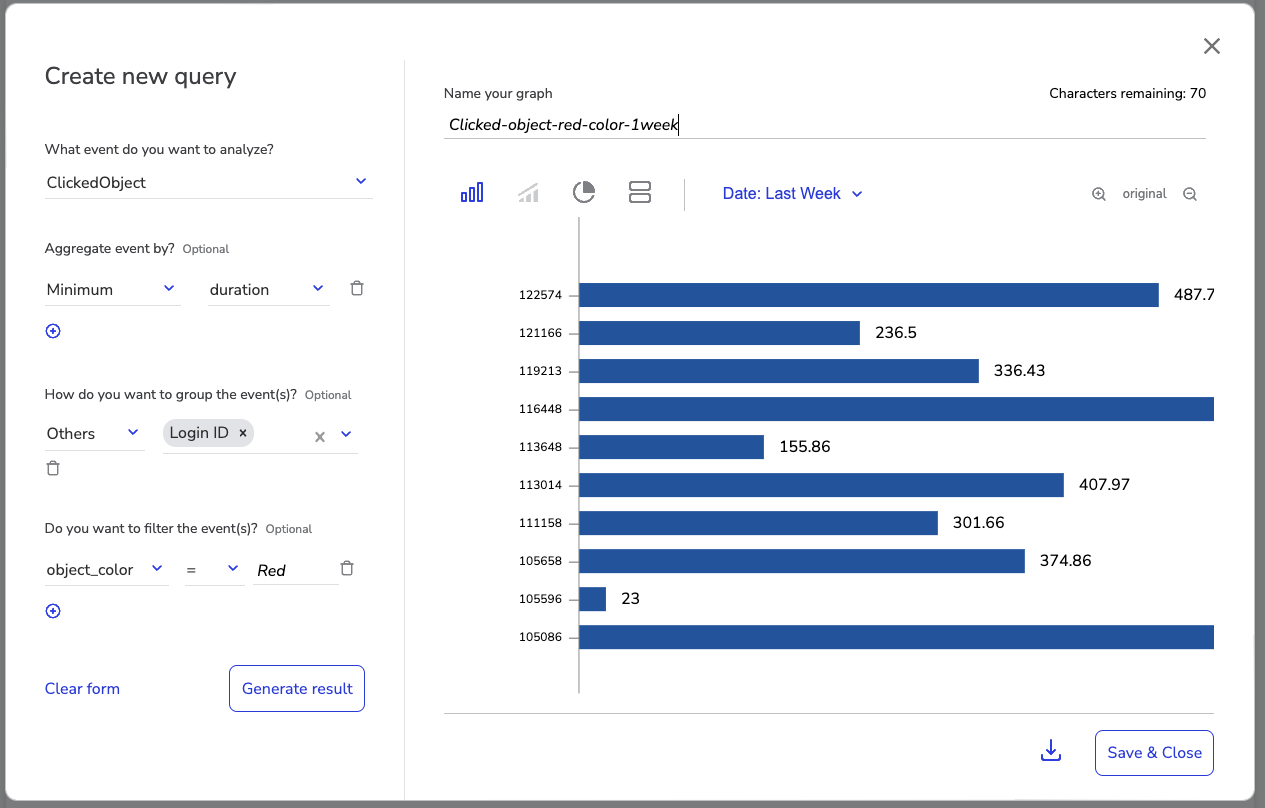
Task: Expand the Login ID group options dropdown
Action: [346, 434]
